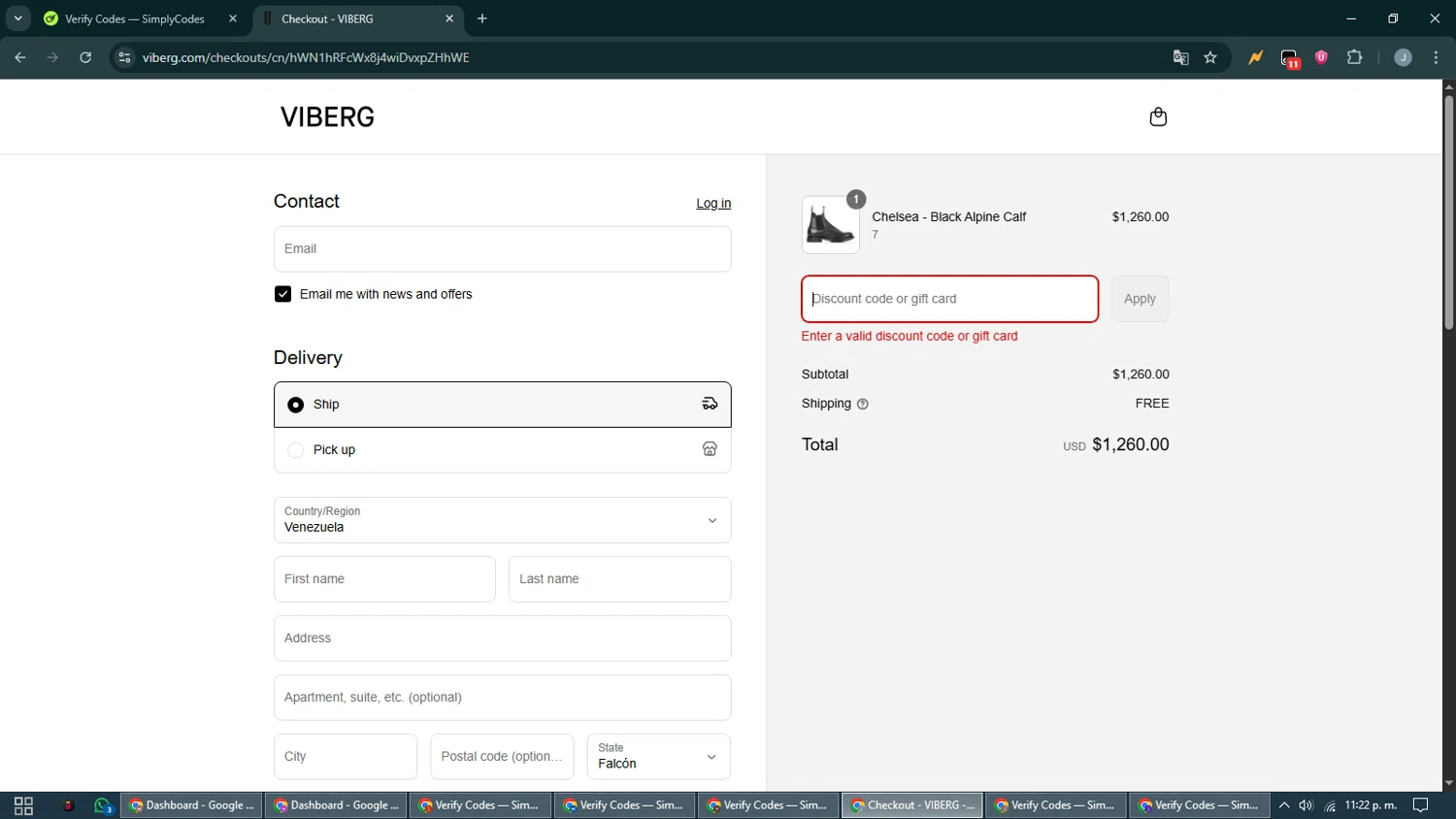Viewport: 1456px width, 819px height.
Task: Reload the checkout page
Action: (x=85, y=57)
